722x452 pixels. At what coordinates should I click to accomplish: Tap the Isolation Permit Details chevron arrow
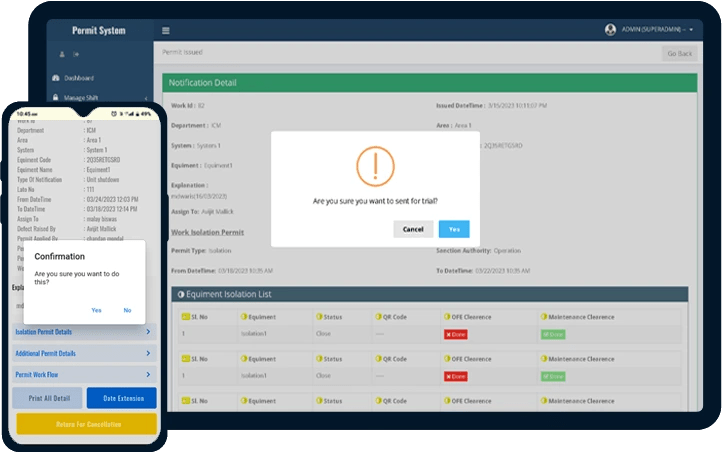click(148, 332)
